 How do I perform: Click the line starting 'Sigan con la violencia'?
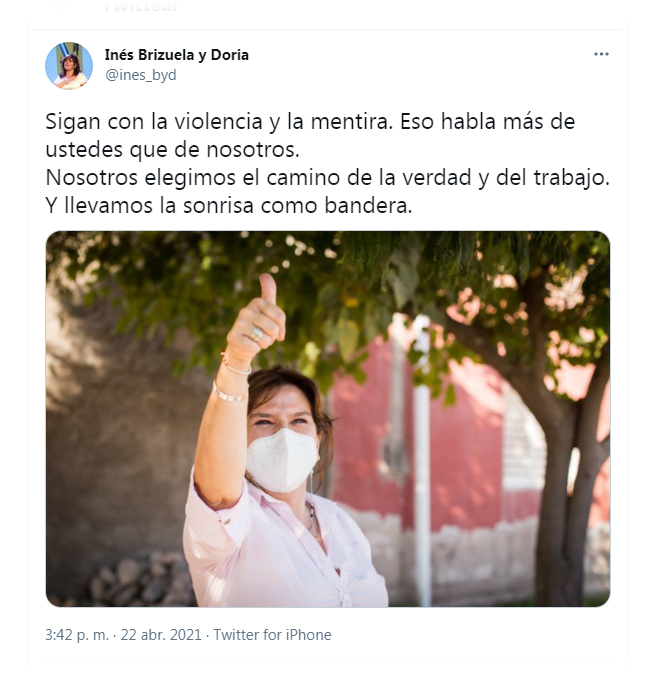[x=310, y=122]
